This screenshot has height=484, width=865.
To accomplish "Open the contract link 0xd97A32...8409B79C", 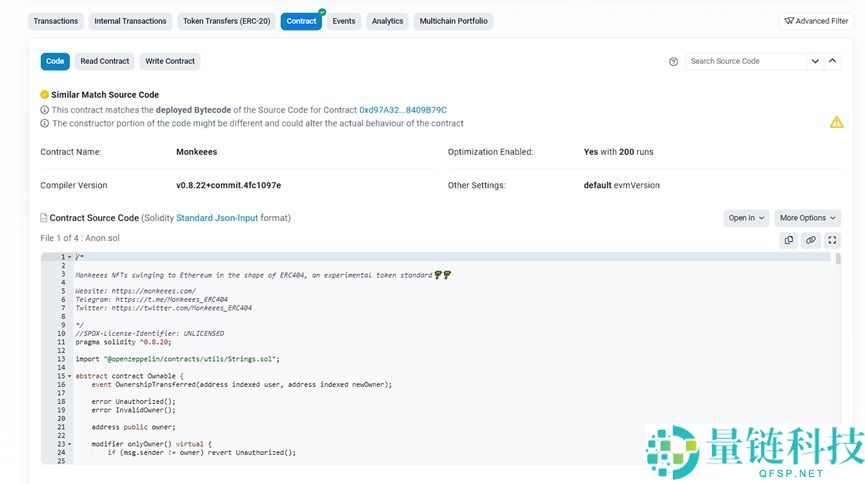I will tap(402, 110).
